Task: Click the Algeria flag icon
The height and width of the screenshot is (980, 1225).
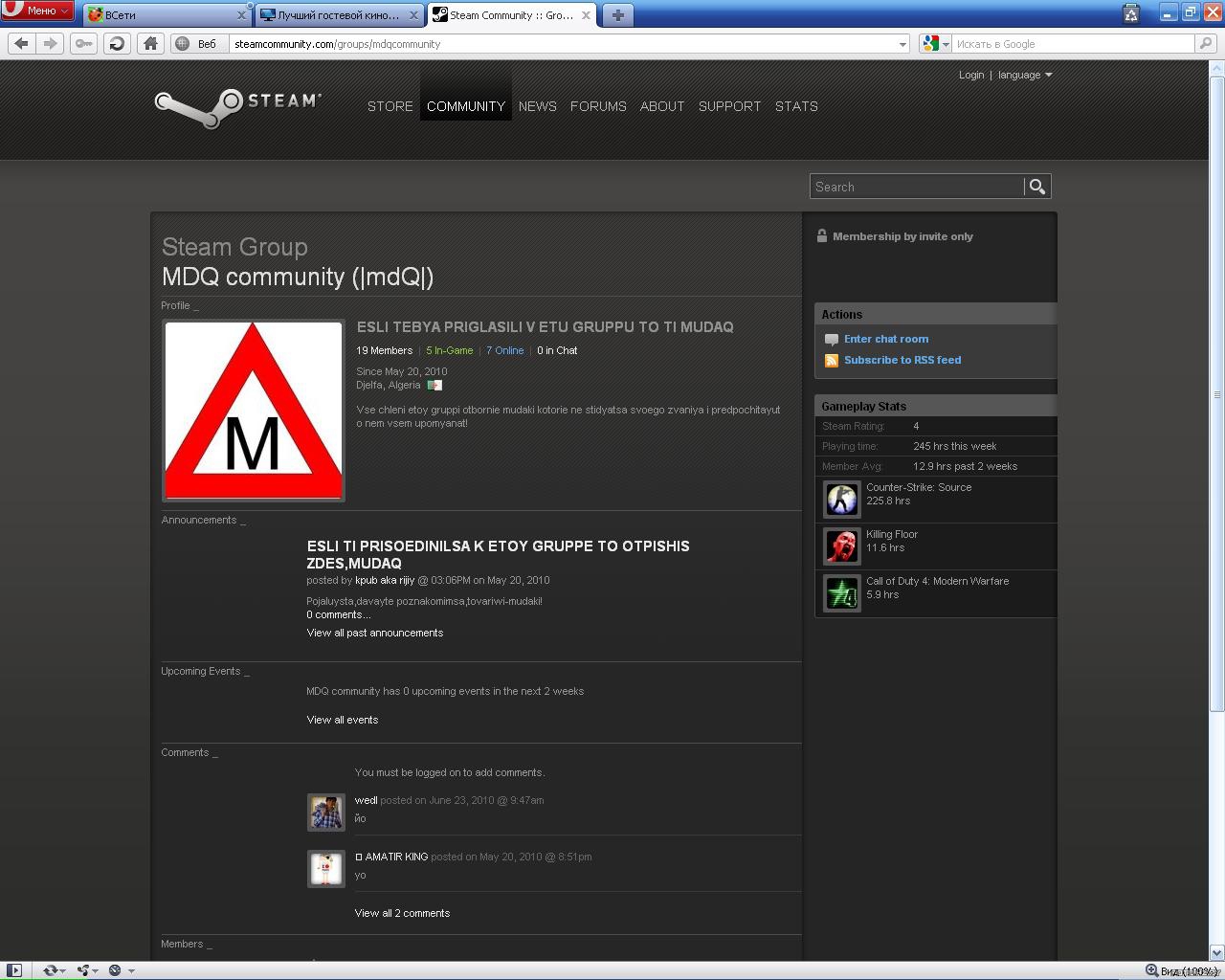Action: [434, 385]
